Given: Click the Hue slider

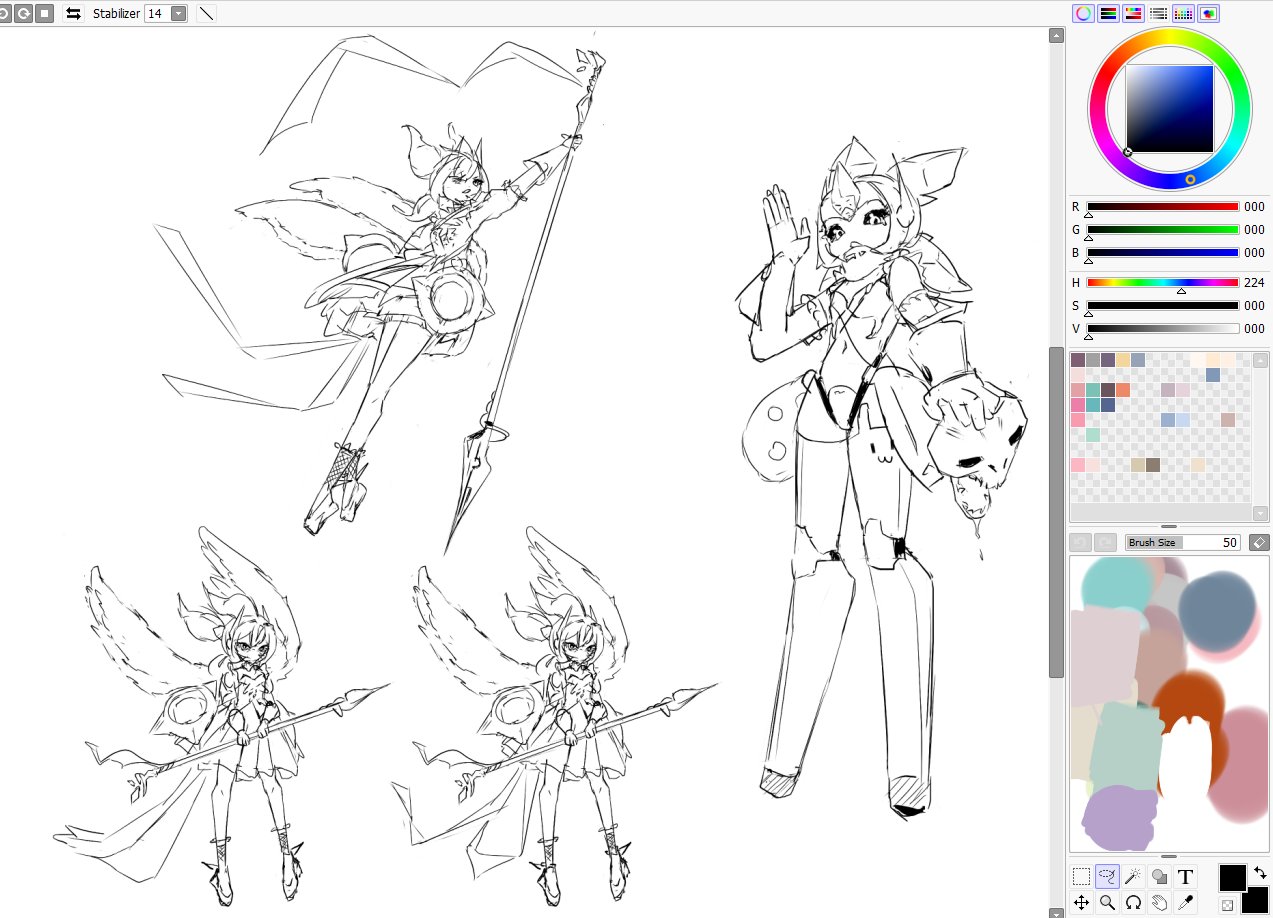Looking at the screenshot, I should [1163, 283].
